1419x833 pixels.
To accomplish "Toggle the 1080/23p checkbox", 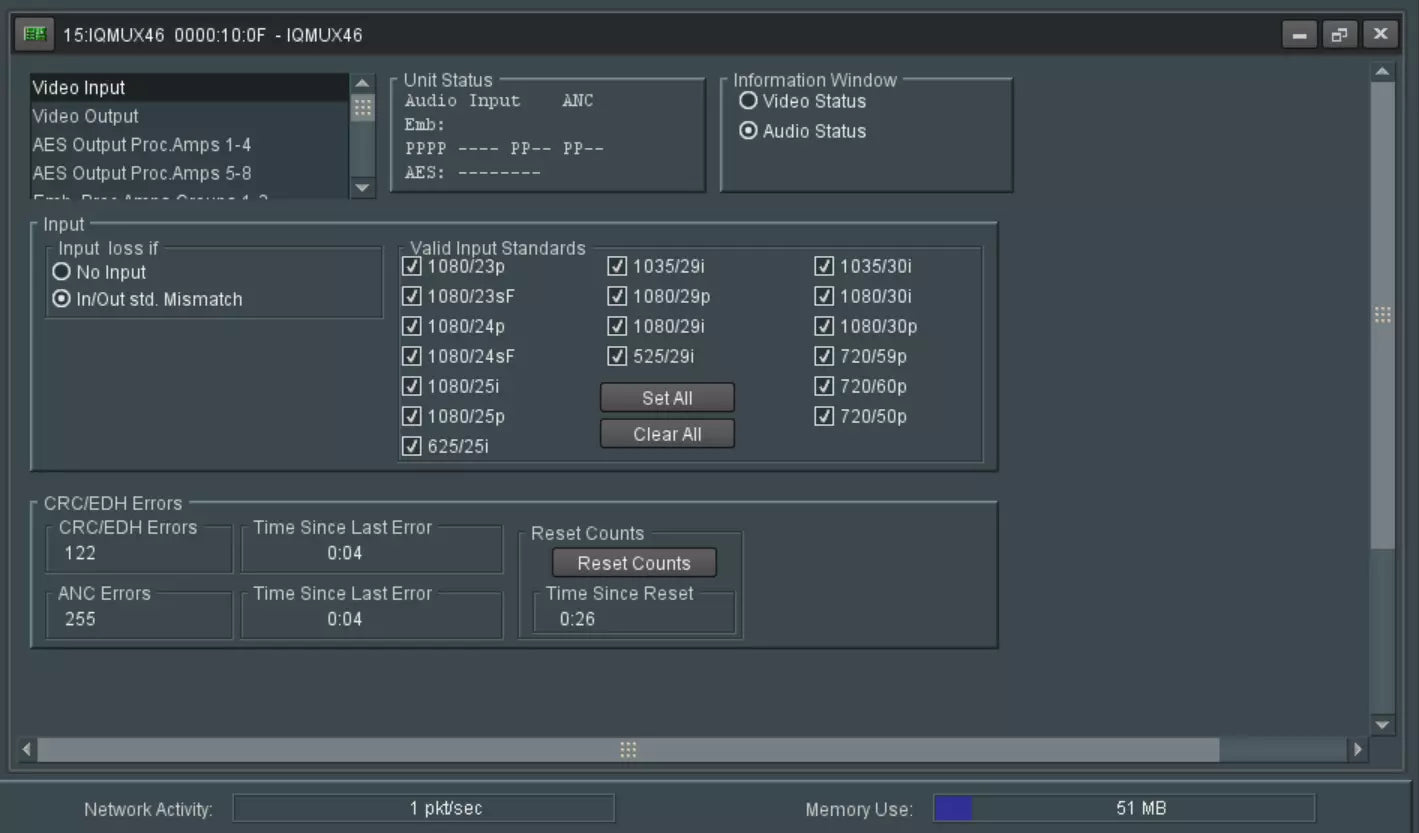I will tap(412, 267).
